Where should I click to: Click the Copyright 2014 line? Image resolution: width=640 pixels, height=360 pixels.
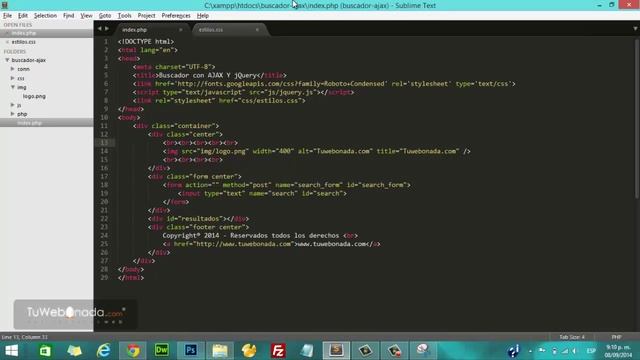coord(260,236)
